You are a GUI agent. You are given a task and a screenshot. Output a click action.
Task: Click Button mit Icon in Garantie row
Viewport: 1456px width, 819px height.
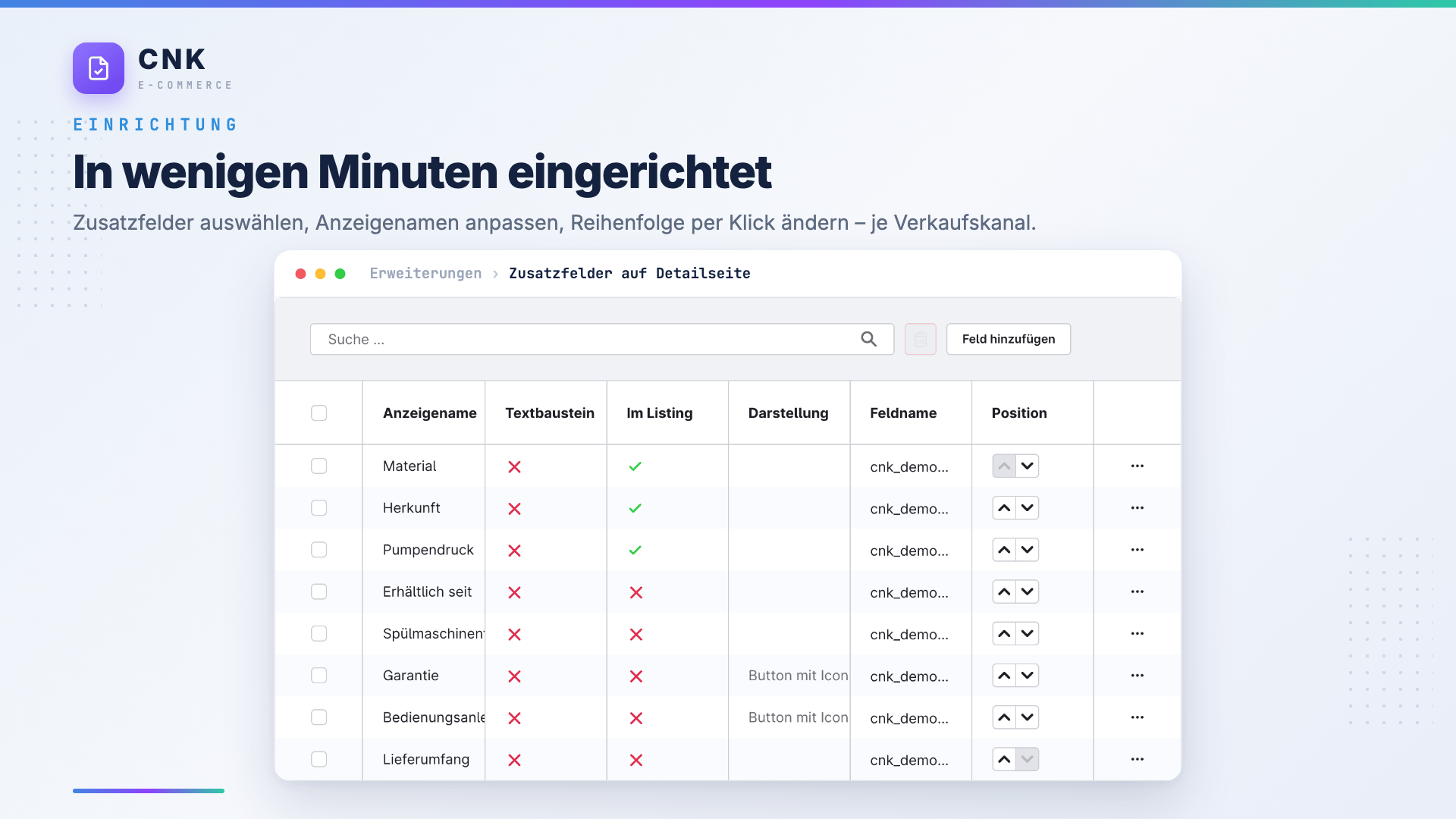(x=798, y=675)
